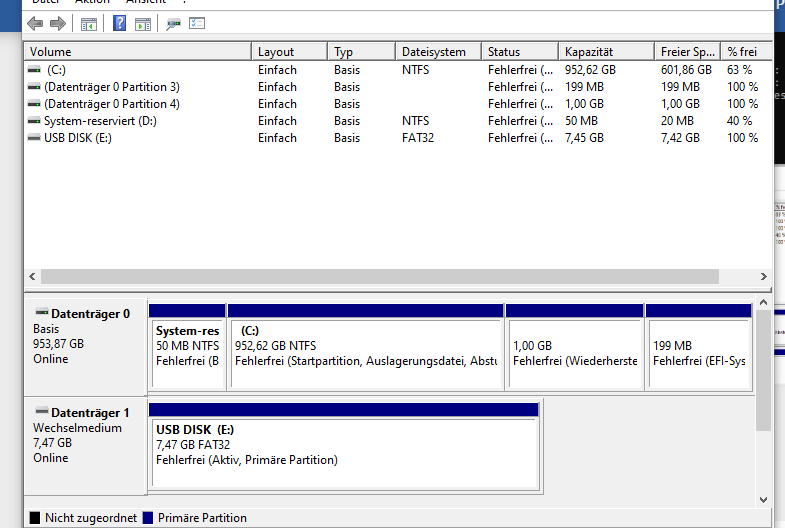Select the 199 MB EFI-System partition block
The image size is (785, 528).
699,346
